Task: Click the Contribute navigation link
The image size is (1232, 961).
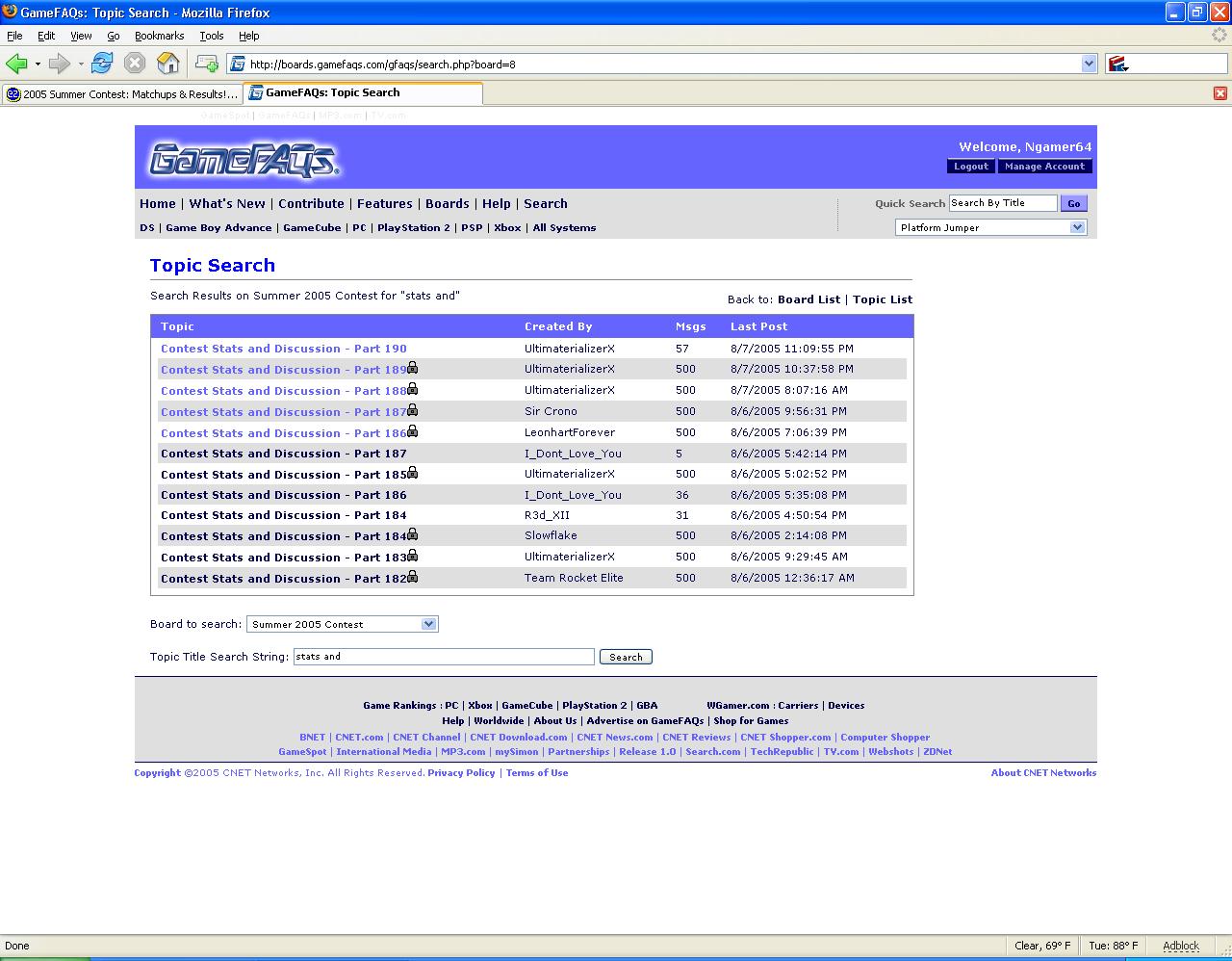Action: pyautogui.click(x=311, y=204)
